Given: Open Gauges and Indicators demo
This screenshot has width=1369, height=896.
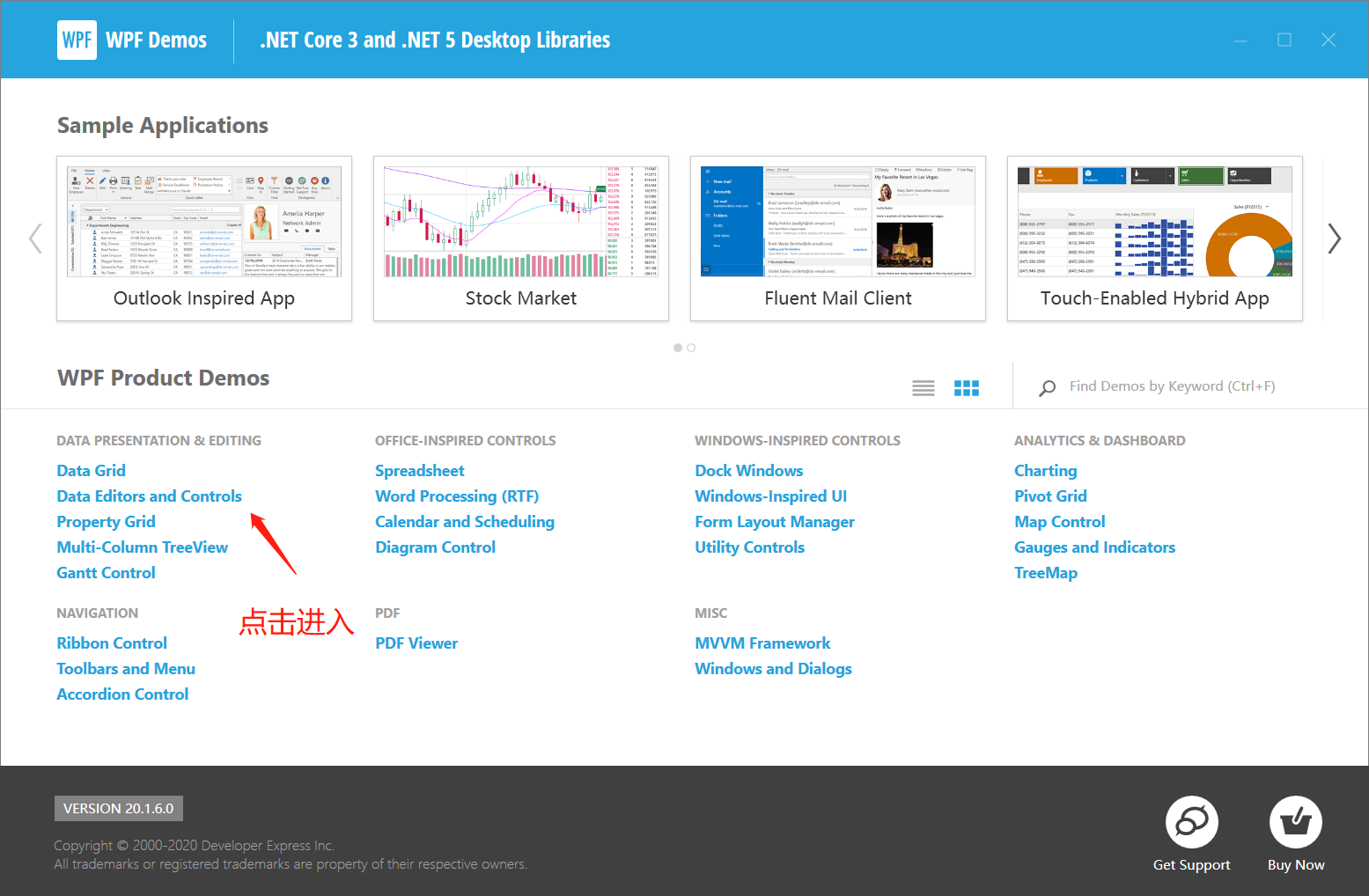Looking at the screenshot, I should (x=1095, y=547).
